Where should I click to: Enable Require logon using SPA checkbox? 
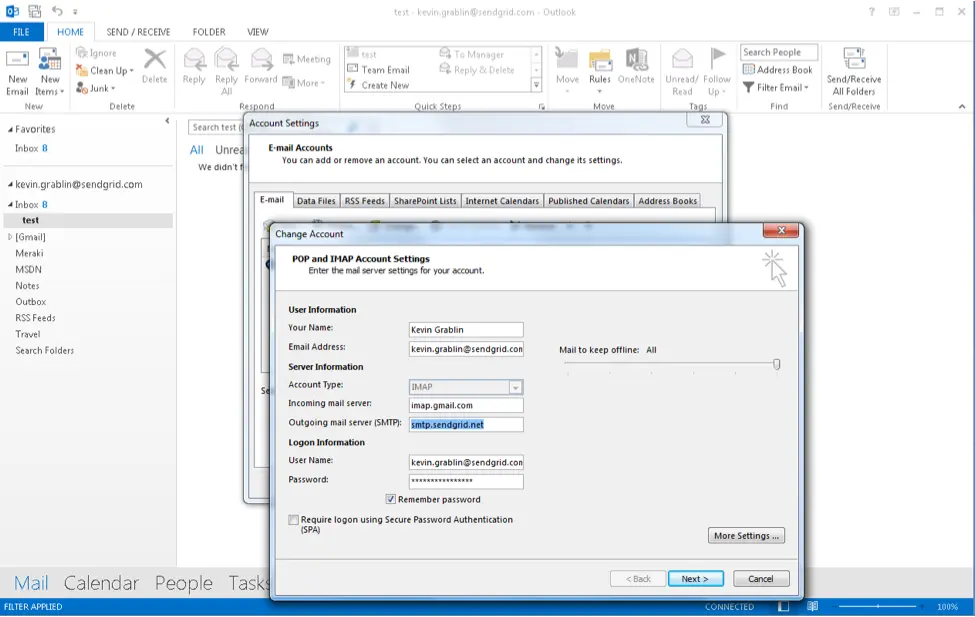tap(293, 520)
